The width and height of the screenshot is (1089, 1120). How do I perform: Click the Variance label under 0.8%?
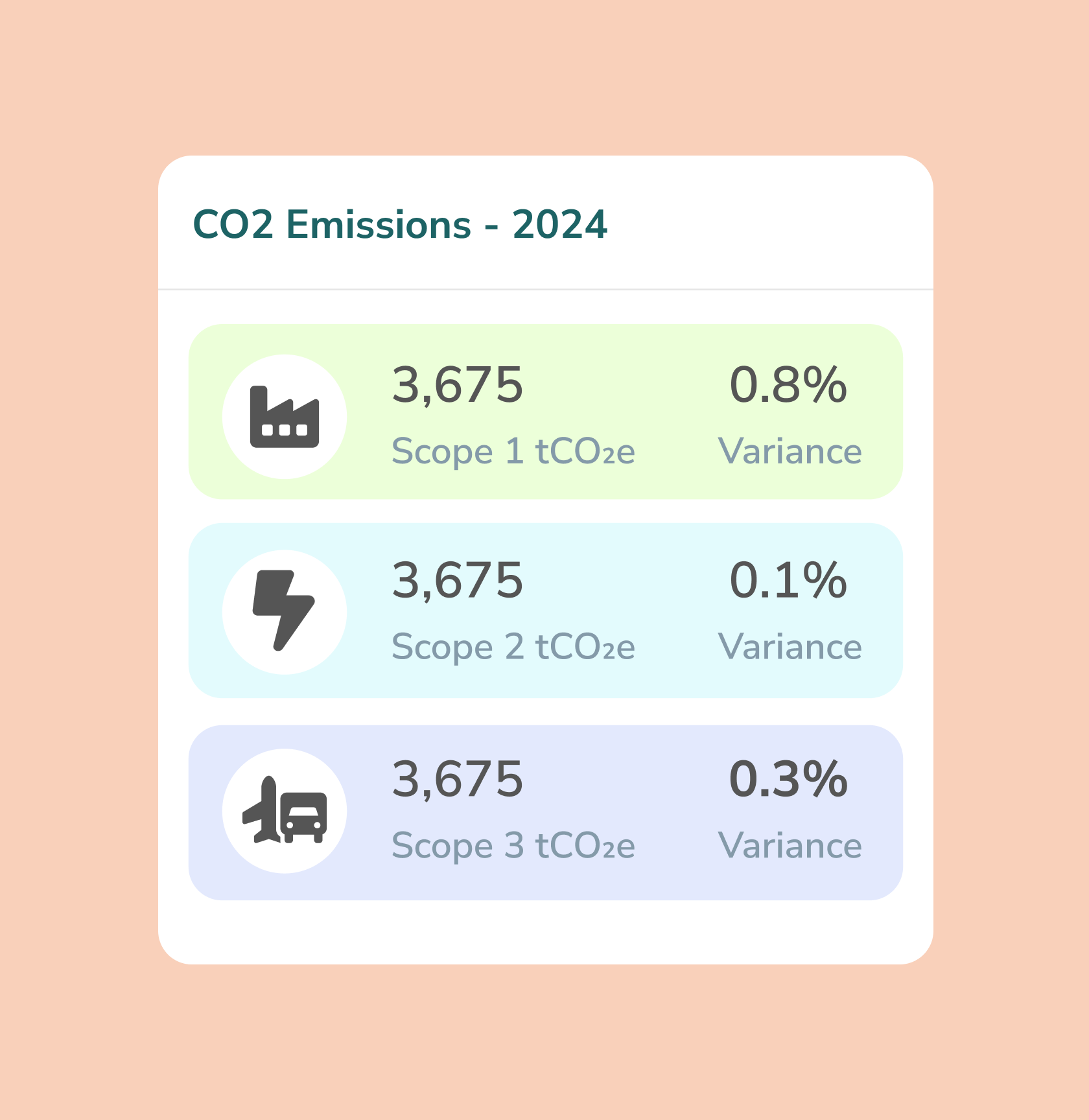(790, 451)
